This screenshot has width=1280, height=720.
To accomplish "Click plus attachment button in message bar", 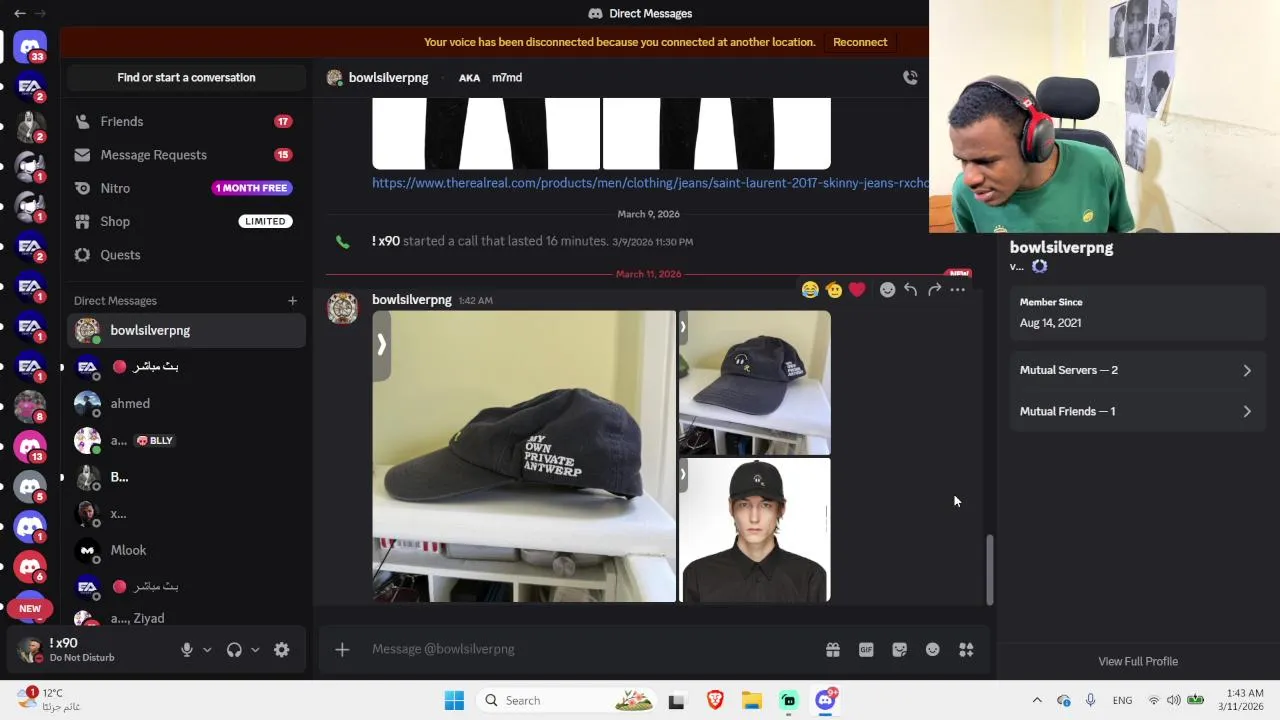I will point(342,649).
